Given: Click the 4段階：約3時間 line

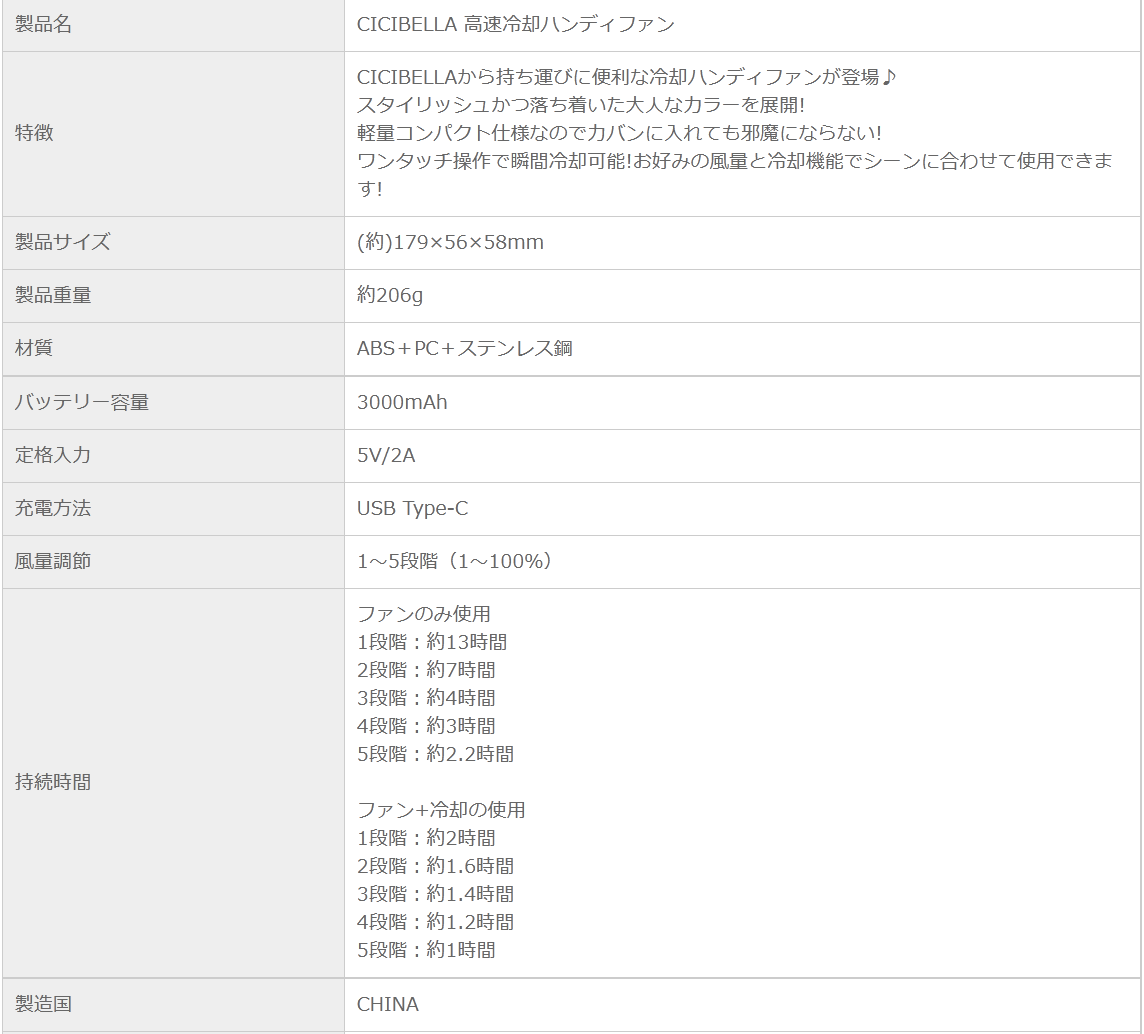Looking at the screenshot, I should pyautogui.click(x=426, y=726).
